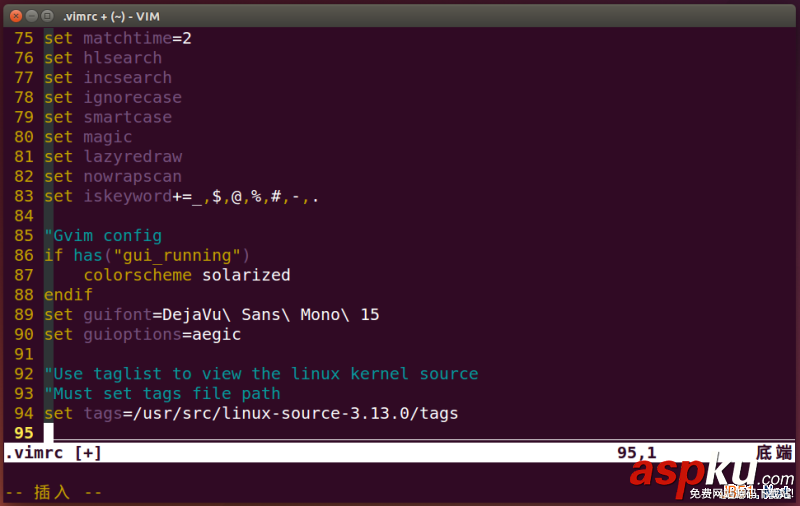This screenshot has width=800, height=506.
Task: Click the 'set' keyword on line 94
Action: [58, 414]
